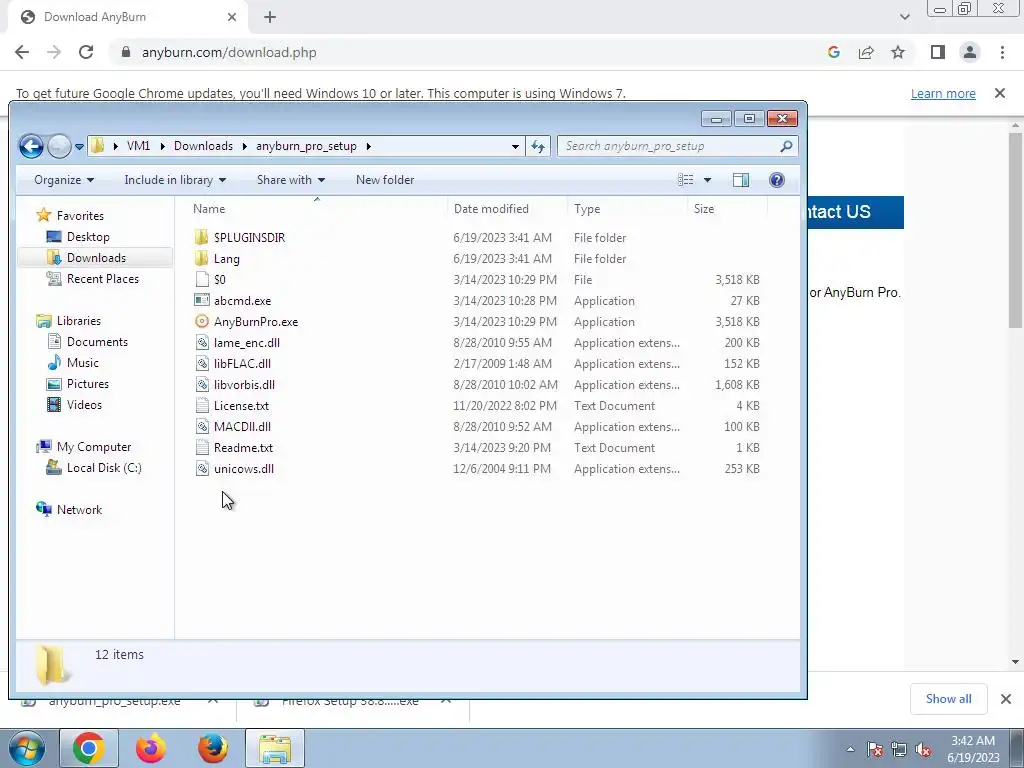Go back with Explorer's blue back arrow
The height and width of the screenshot is (768, 1024).
tap(31, 146)
